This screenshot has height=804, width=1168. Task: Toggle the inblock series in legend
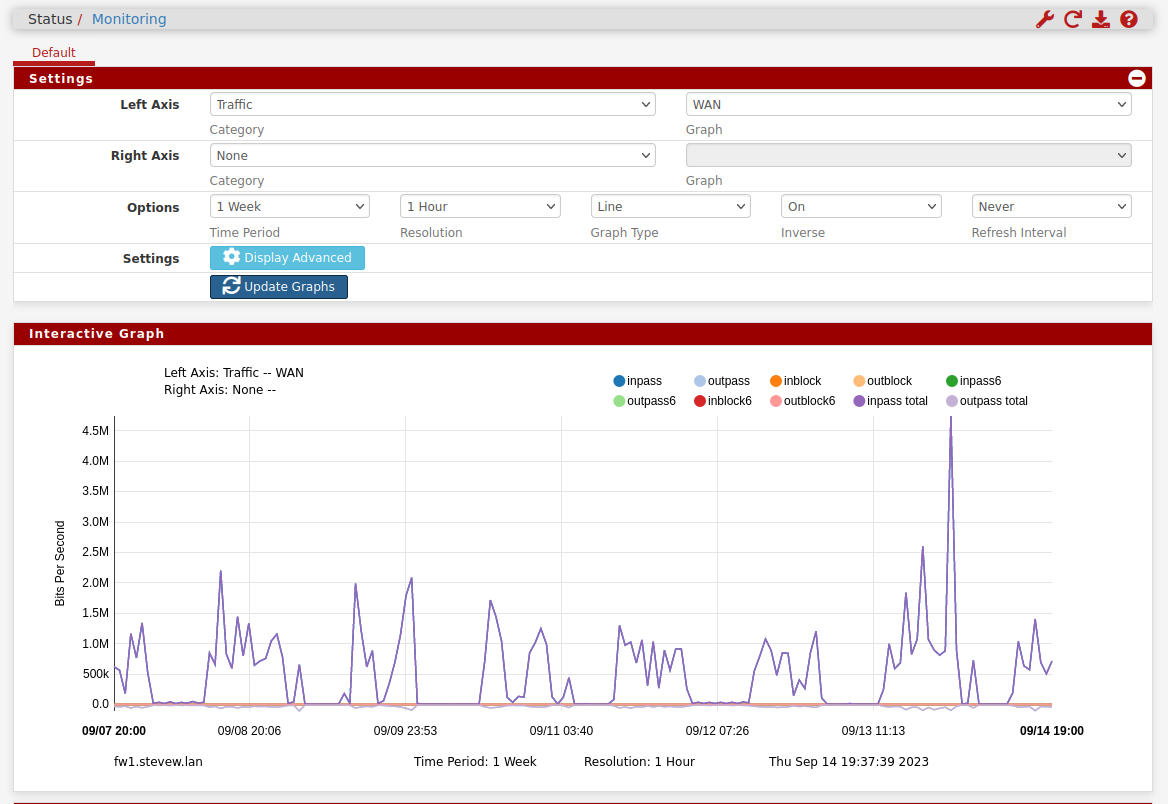tap(796, 381)
